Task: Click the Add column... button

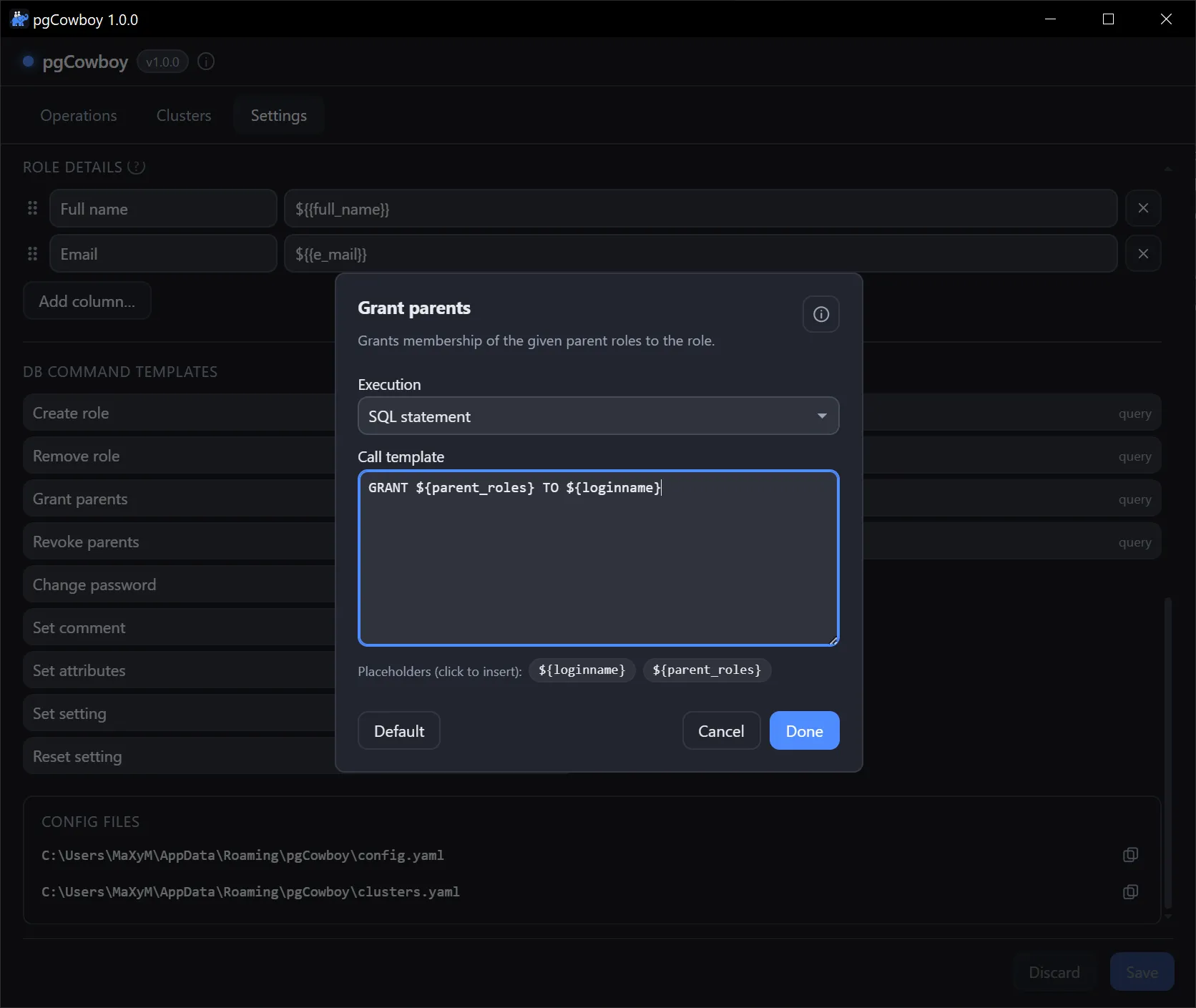Action: pos(87,300)
